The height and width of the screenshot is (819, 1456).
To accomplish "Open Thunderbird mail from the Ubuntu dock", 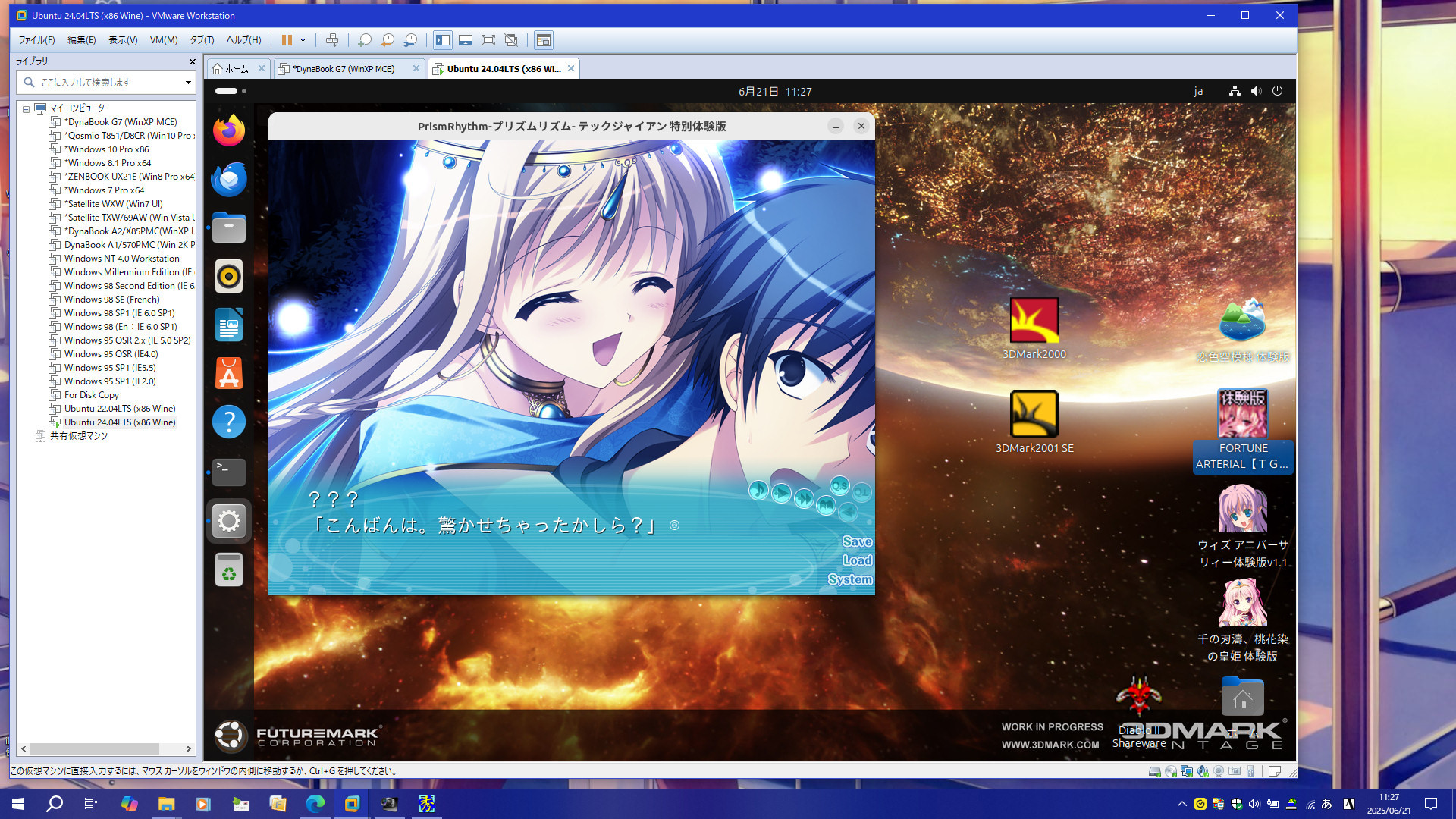I will [229, 179].
